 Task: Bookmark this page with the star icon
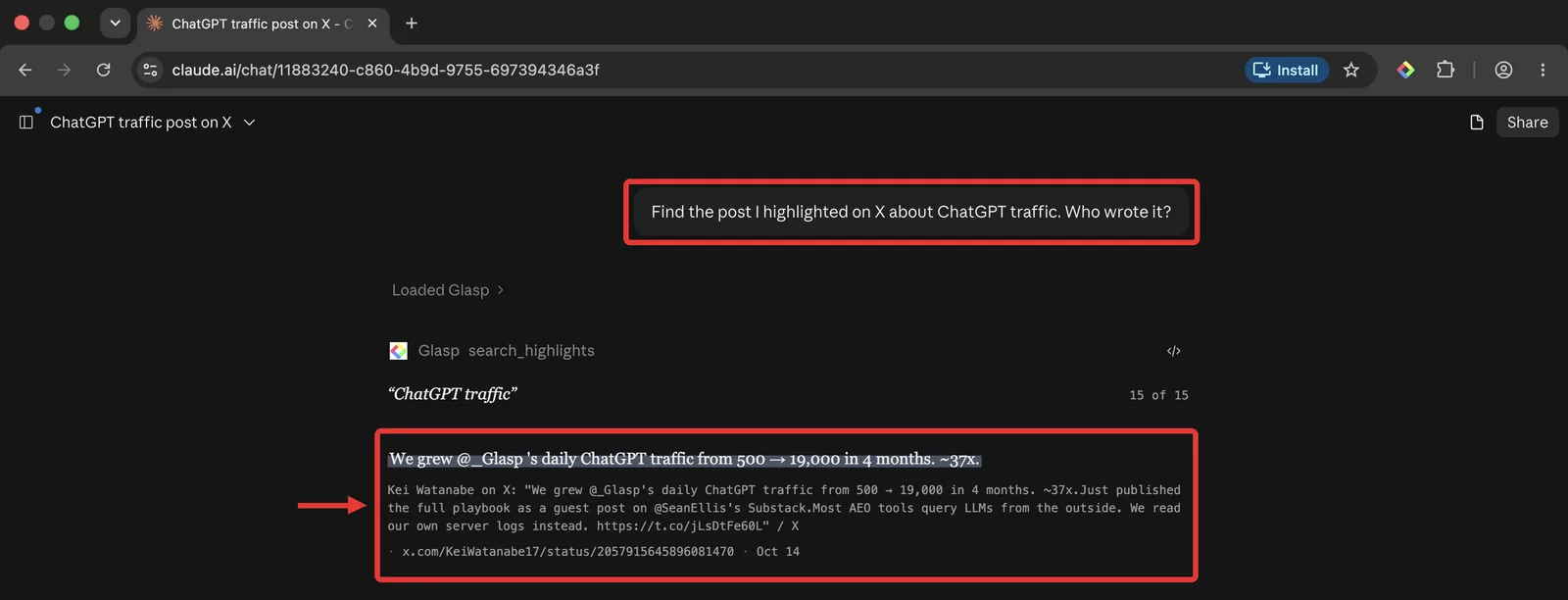[1351, 70]
